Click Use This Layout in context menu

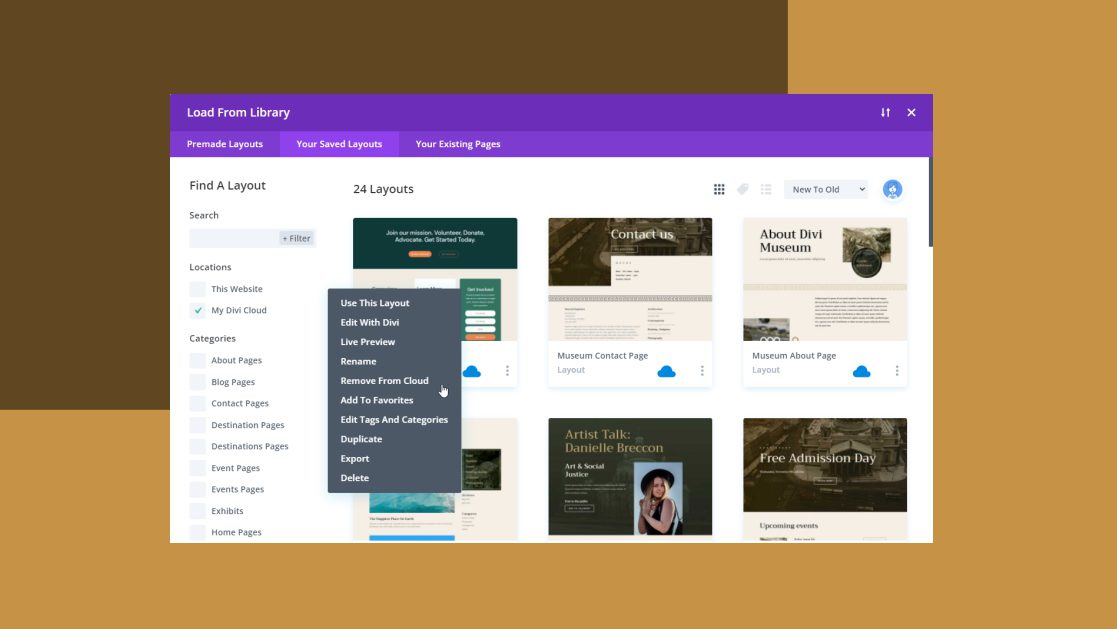pyautogui.click(x=375, y=302)
